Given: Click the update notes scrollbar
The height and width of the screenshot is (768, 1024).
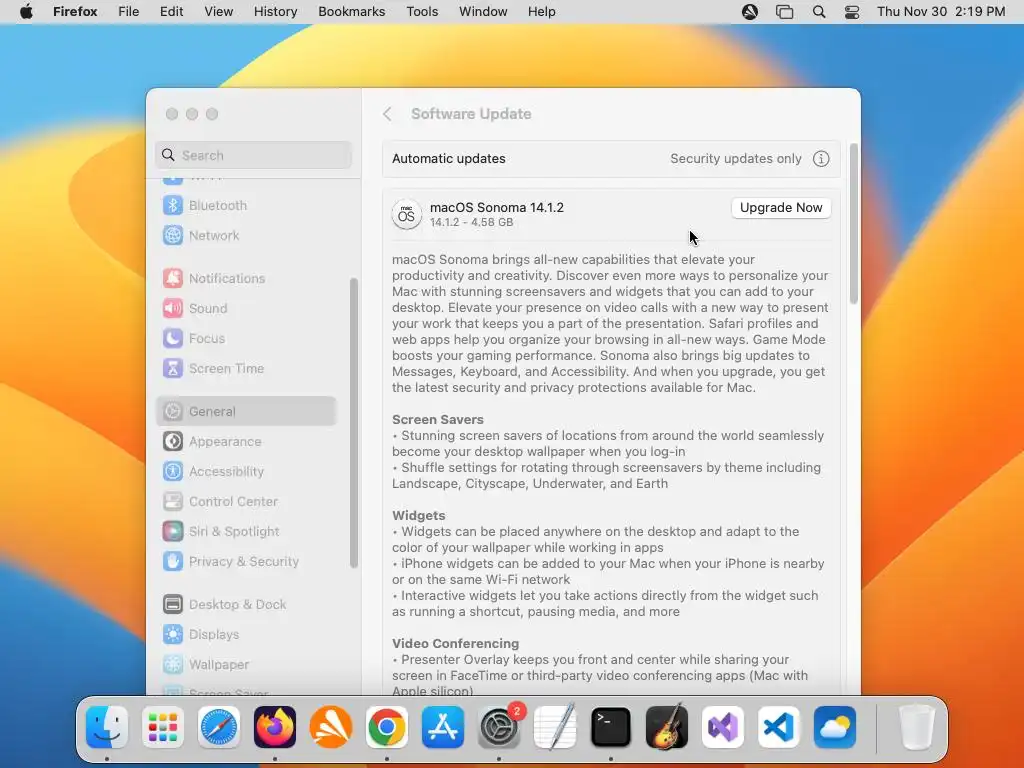Looking at the screenshot, I should tap(854, 224).
